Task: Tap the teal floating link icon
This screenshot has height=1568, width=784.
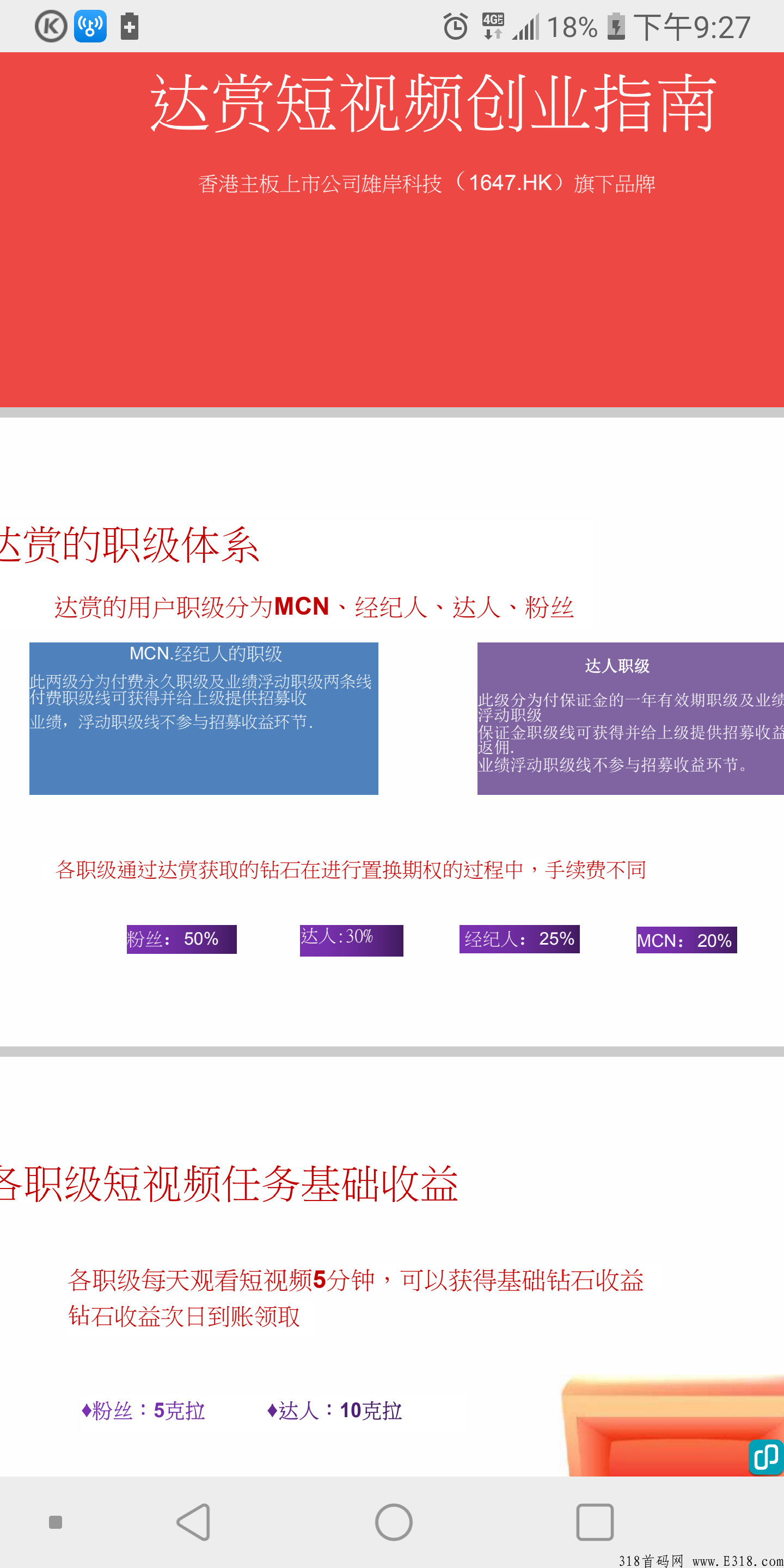Action: click(x=765, y=1457)
